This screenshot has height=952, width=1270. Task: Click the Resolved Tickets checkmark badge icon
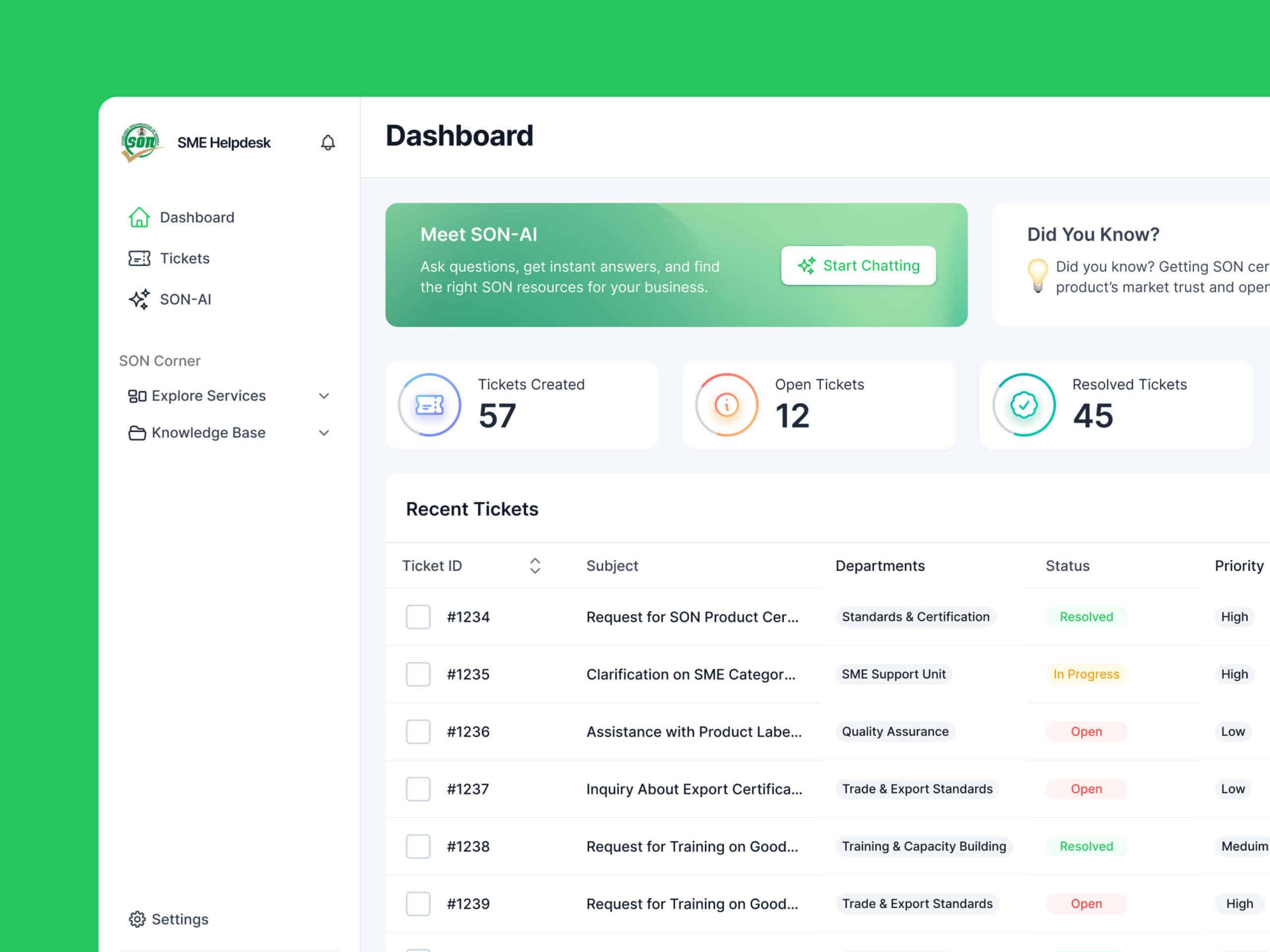[x=1024, y=405]
